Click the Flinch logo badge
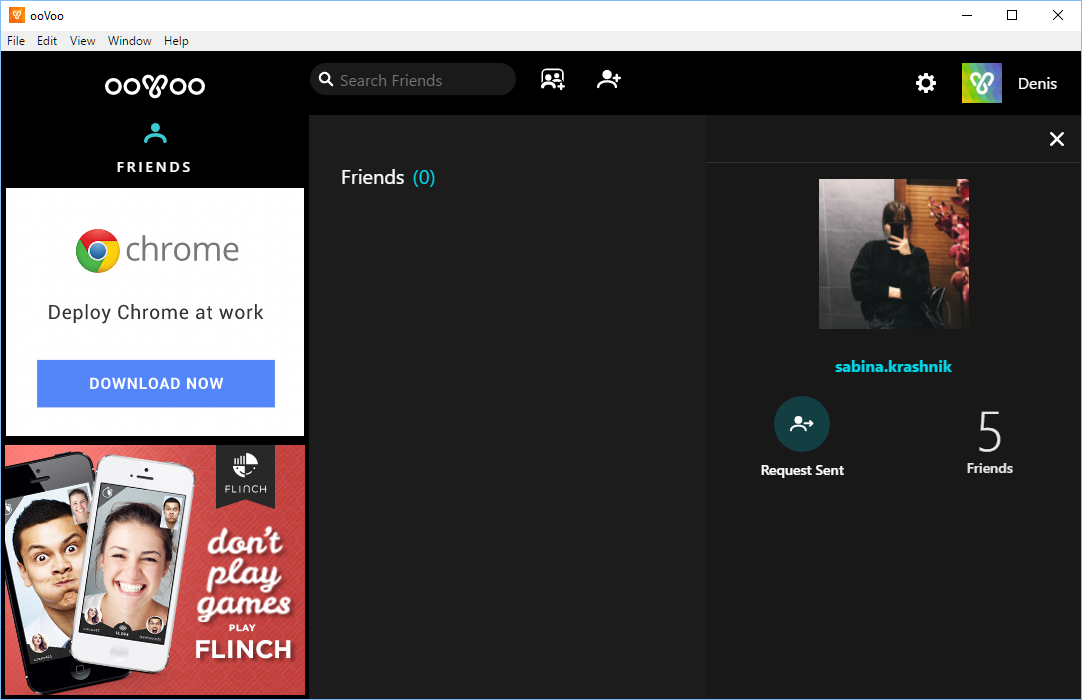This screenshot has height=700, width=1082. coord(246,476)
